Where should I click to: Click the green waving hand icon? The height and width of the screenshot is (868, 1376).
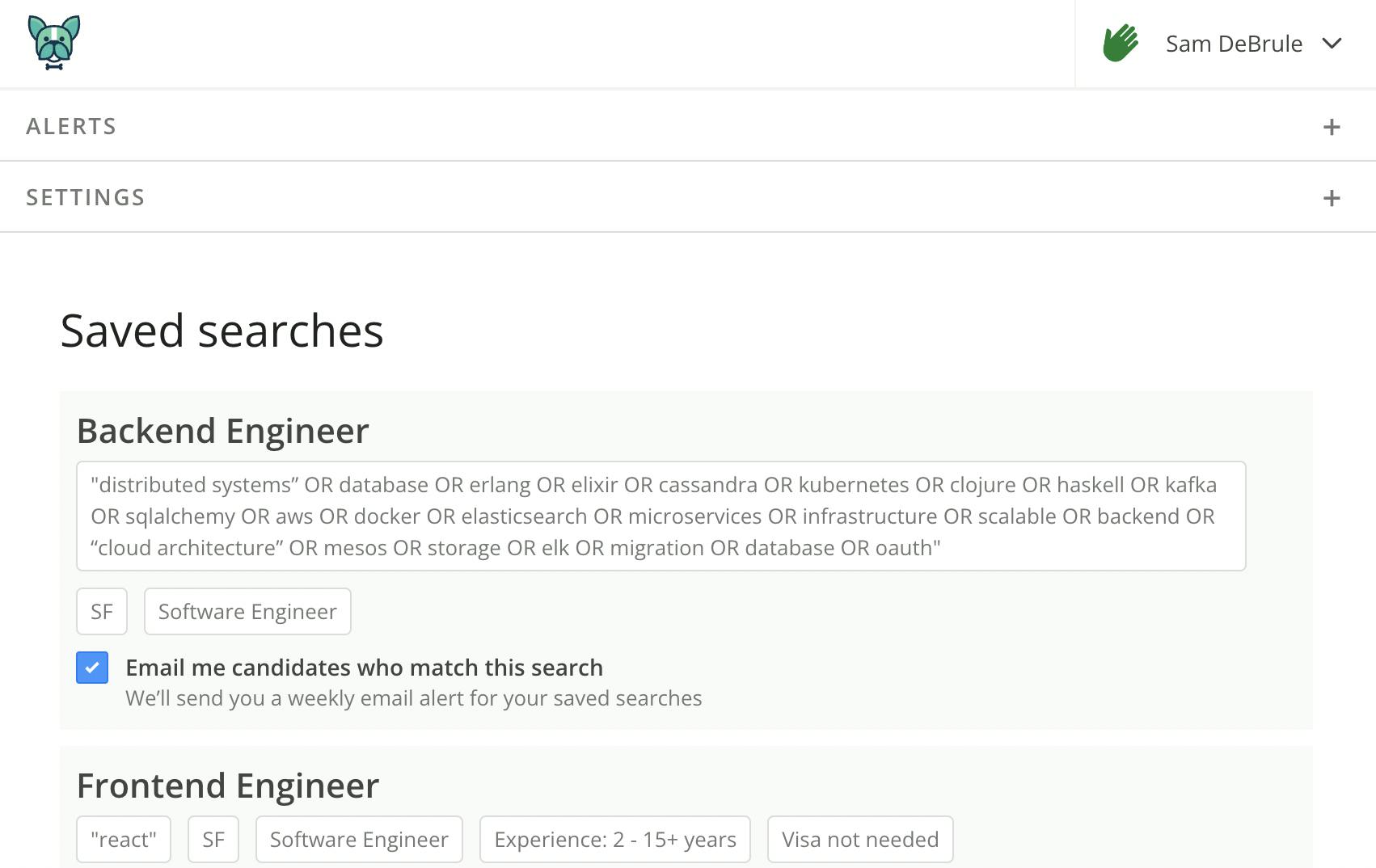(1121, 43)
